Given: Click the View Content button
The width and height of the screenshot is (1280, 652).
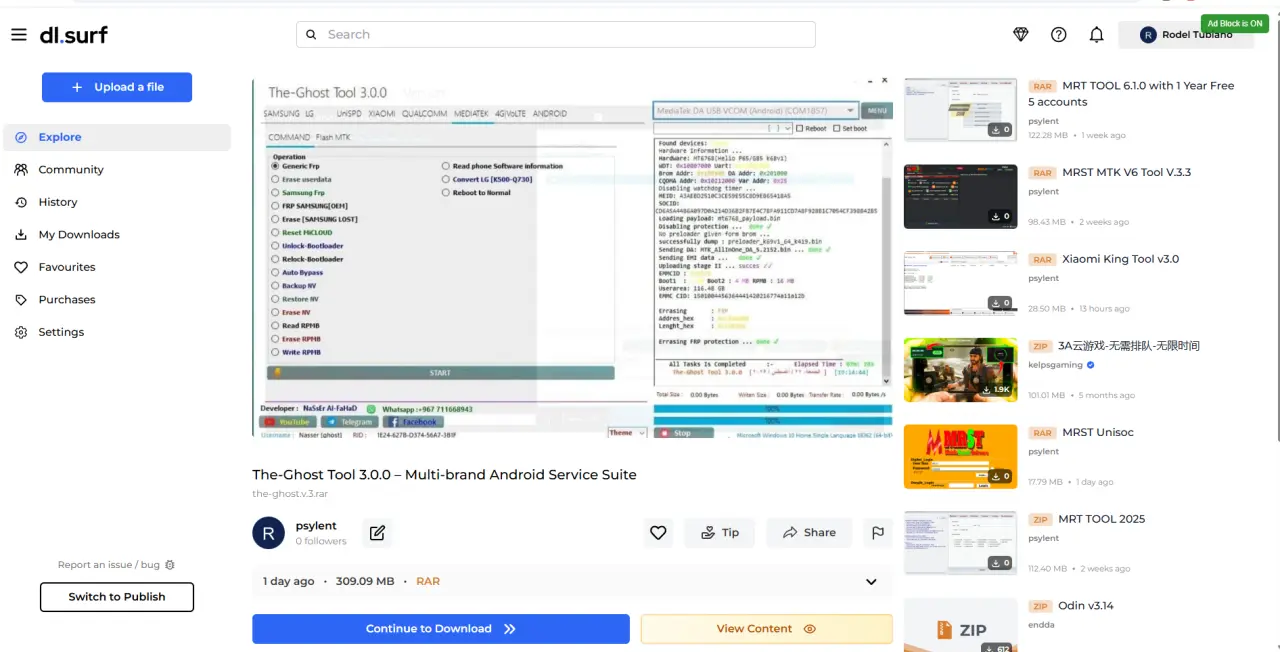Looking at the screenshot, I should 767,629.
